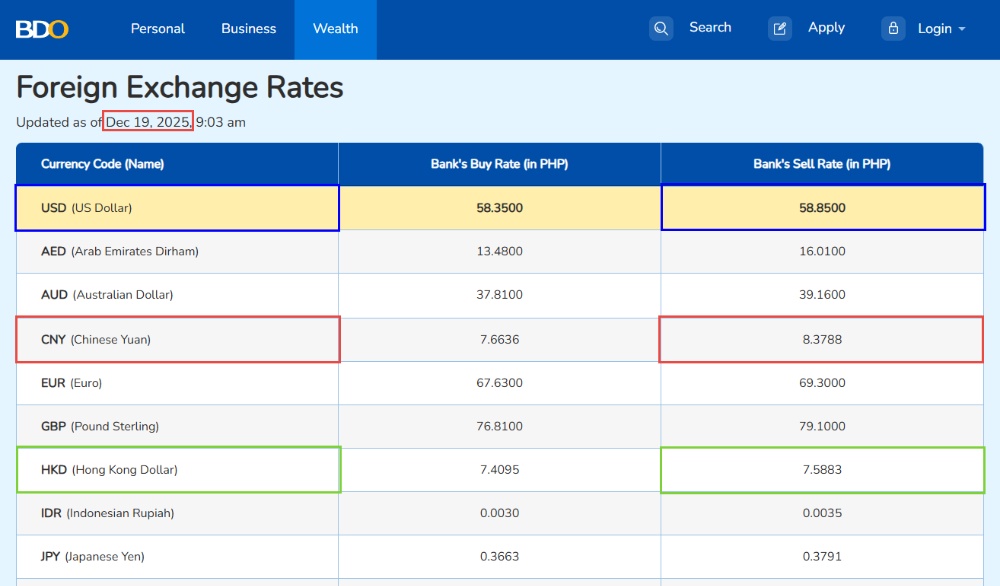The width and height of the screenshot is (1000, 586).
Task: Click the BDO logo
Action: 42,29
